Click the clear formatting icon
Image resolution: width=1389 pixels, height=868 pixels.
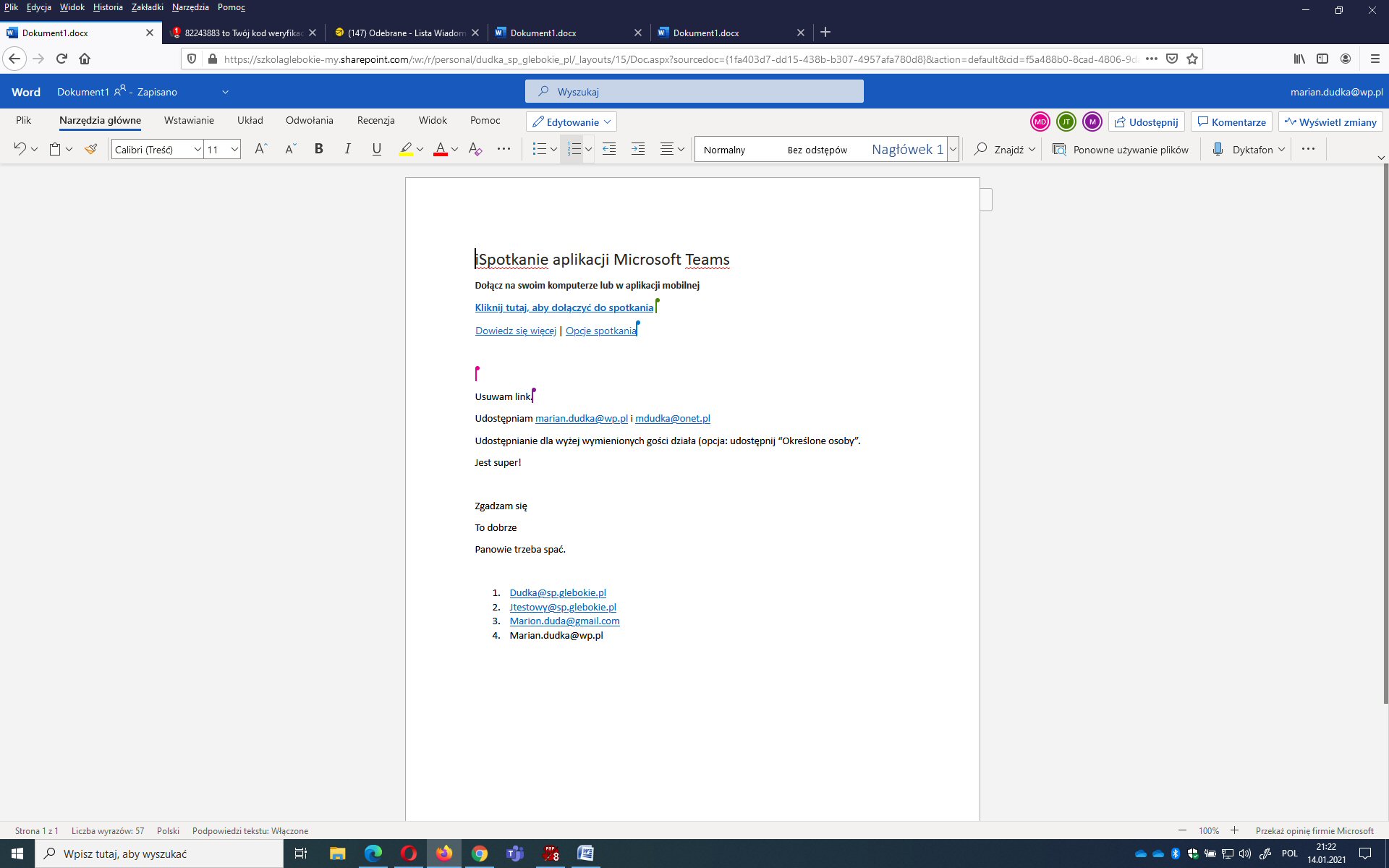[475, 149]
